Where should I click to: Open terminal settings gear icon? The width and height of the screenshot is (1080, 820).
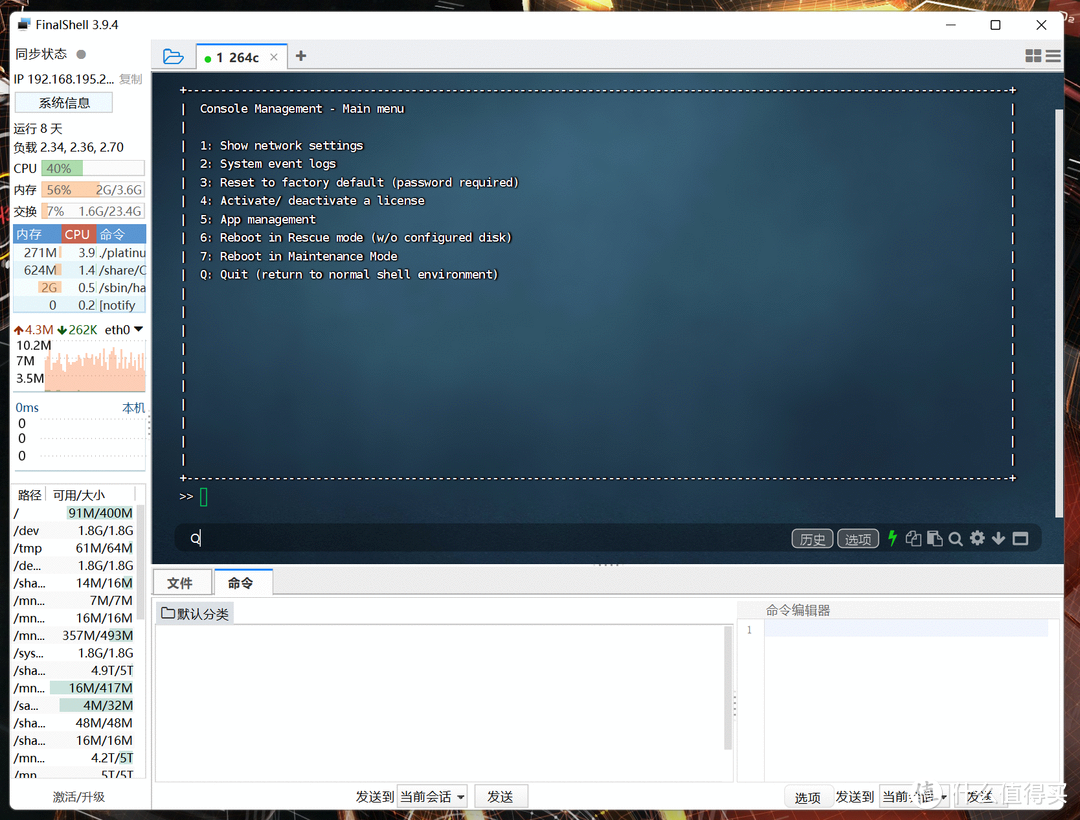(977, 538)
